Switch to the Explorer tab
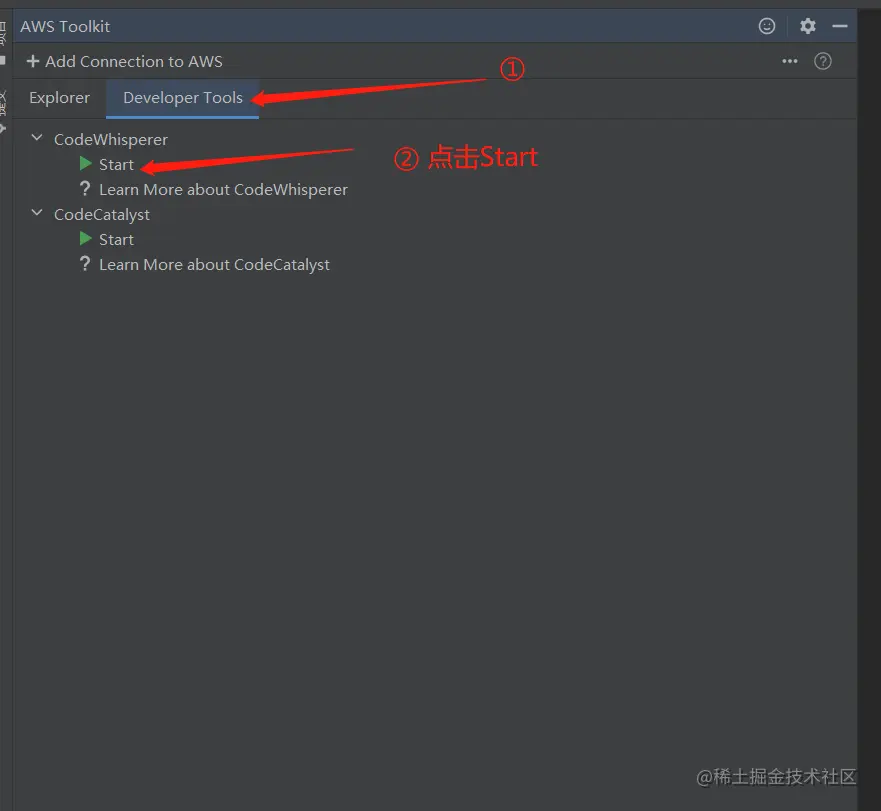 [x=59, y=98]
